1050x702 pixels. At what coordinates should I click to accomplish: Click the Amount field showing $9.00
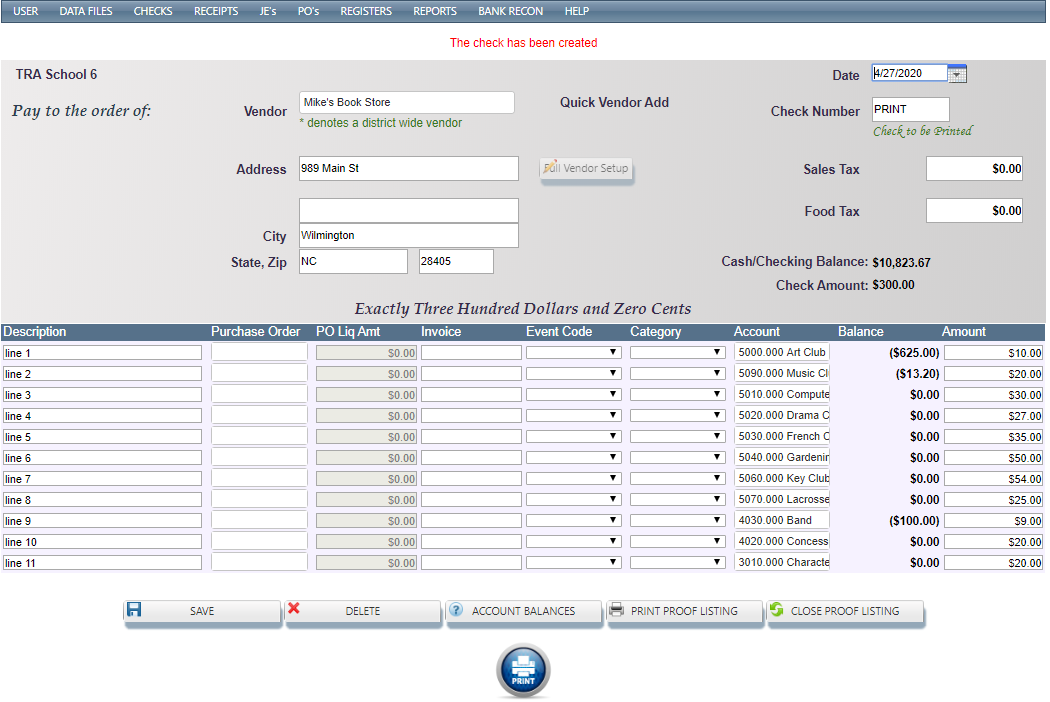pos(994,520)
